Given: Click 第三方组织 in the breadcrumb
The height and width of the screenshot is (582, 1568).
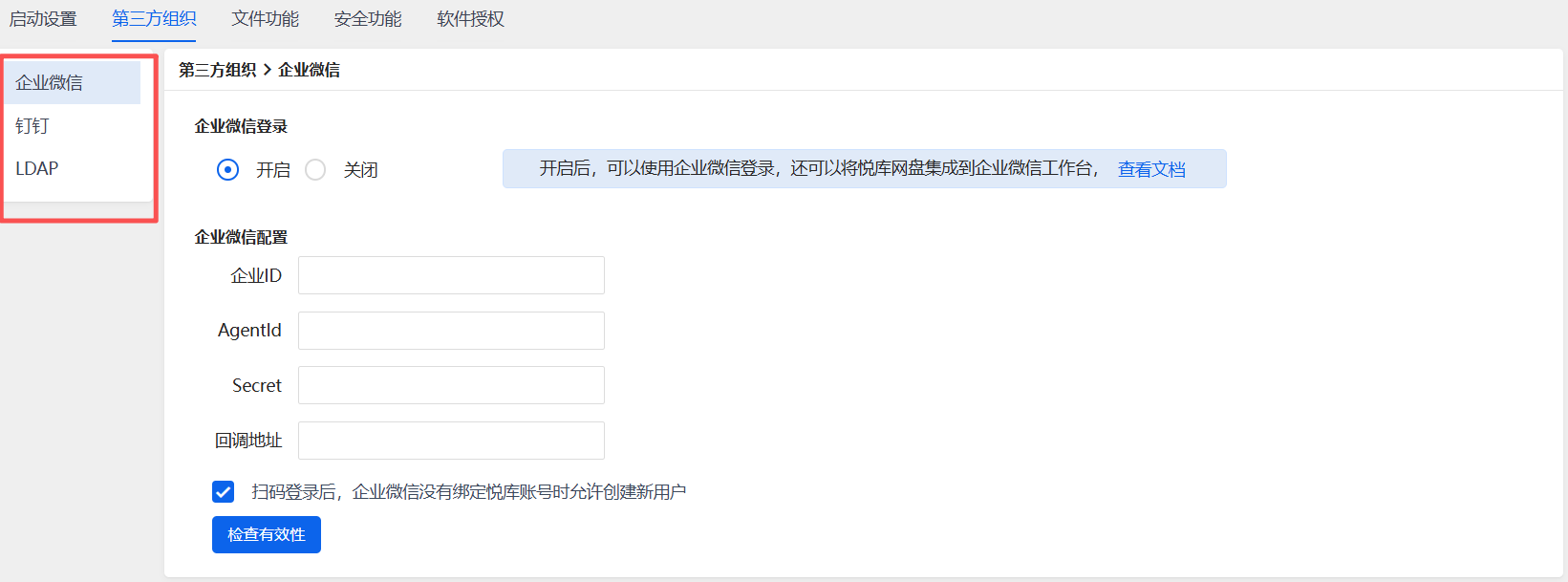Looking at the screenshot, I should point(217,70).
